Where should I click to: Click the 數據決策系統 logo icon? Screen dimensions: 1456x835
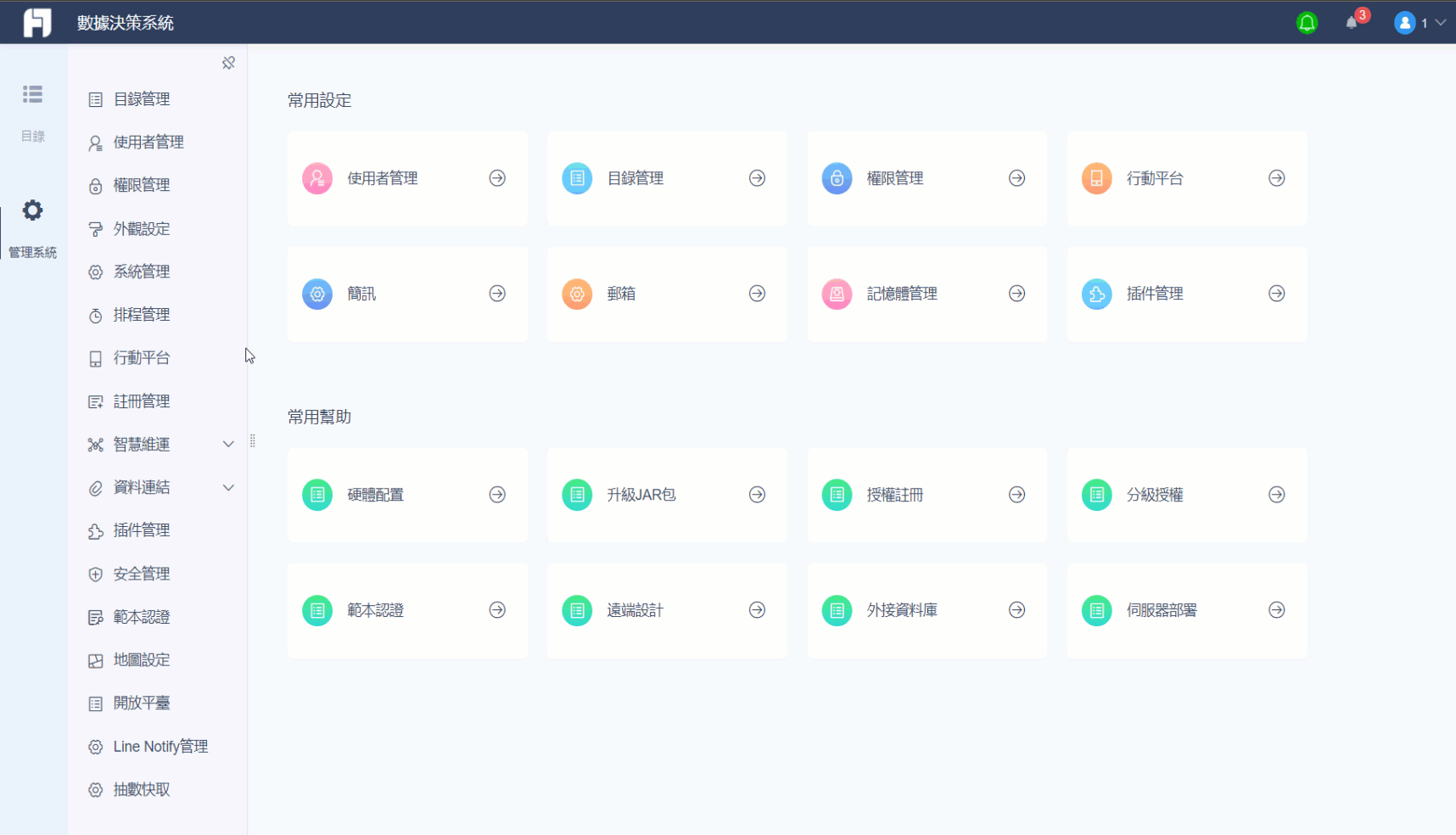[36, 23]
